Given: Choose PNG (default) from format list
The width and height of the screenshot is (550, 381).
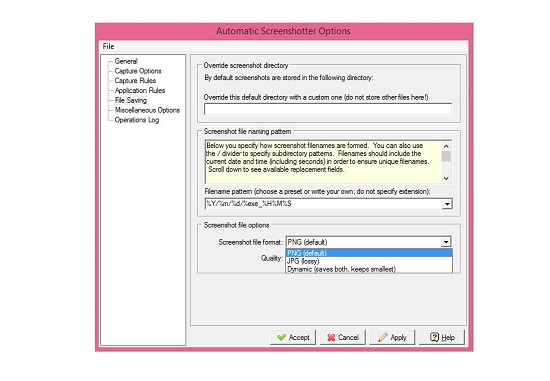Looking at the screenshot, I should 369,253.
